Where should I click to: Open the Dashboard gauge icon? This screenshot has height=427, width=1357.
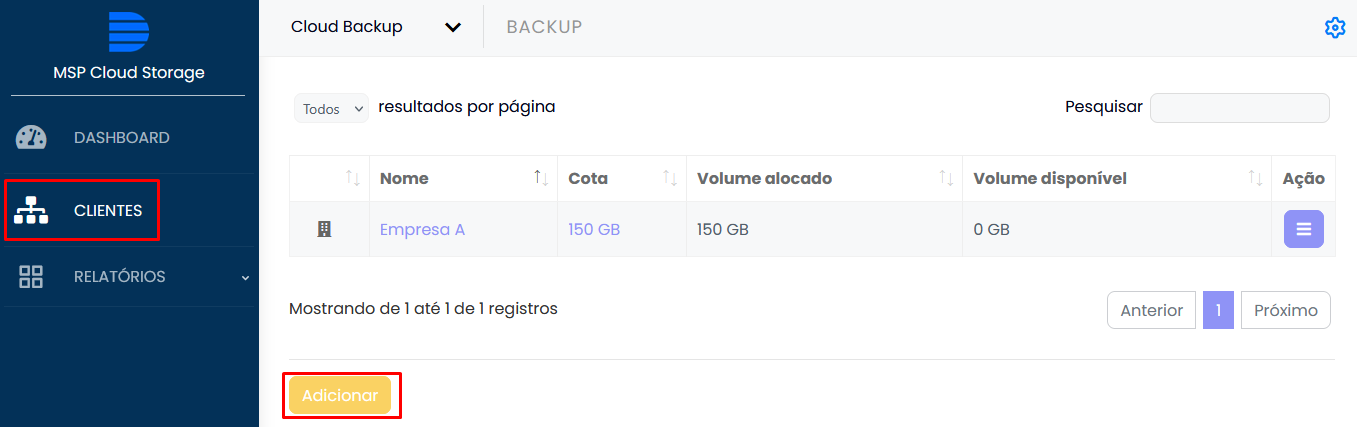click(x=31, y=138)
